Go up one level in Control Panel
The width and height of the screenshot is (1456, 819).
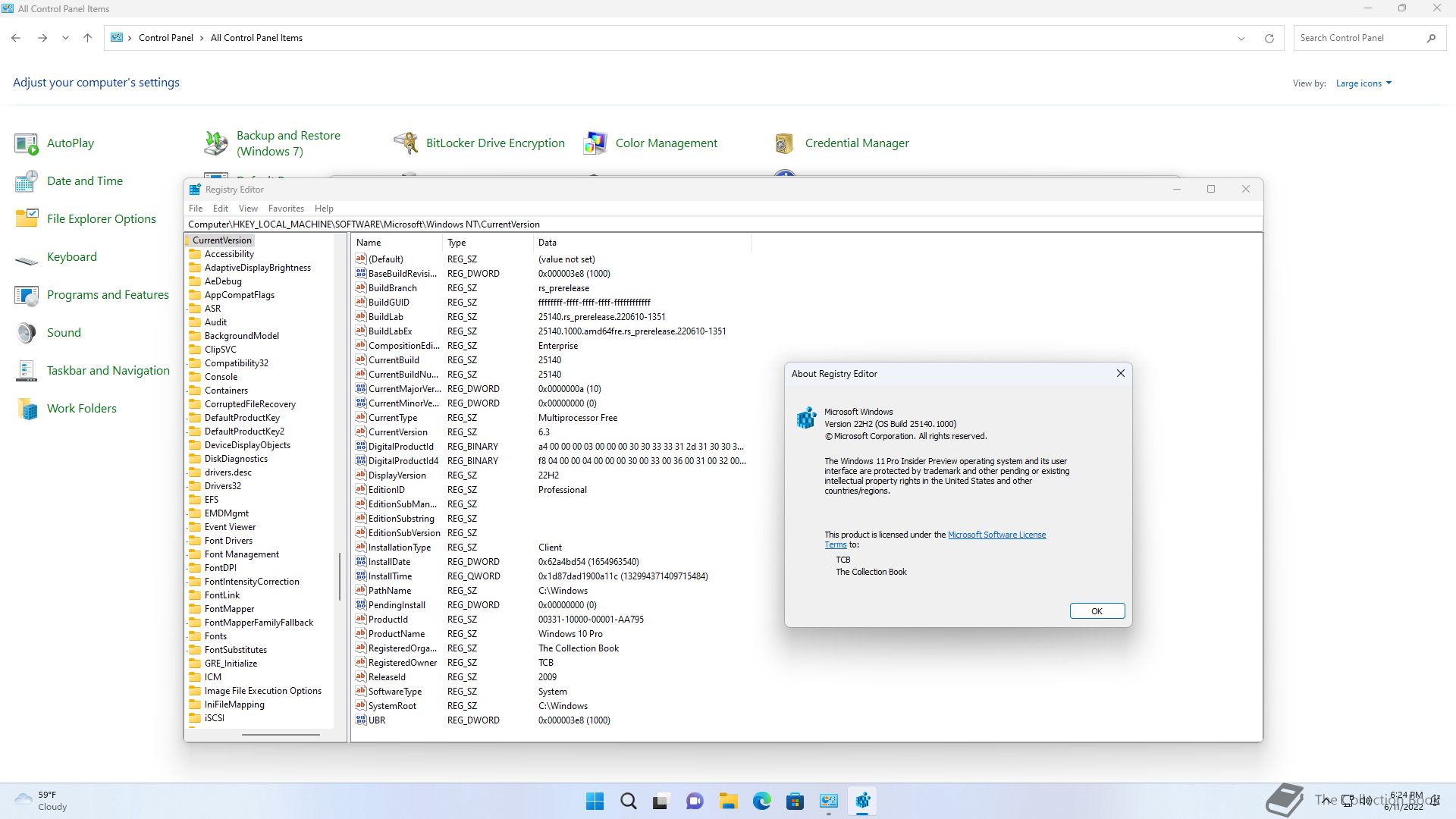pyautogui.click(x=88, y=38)
